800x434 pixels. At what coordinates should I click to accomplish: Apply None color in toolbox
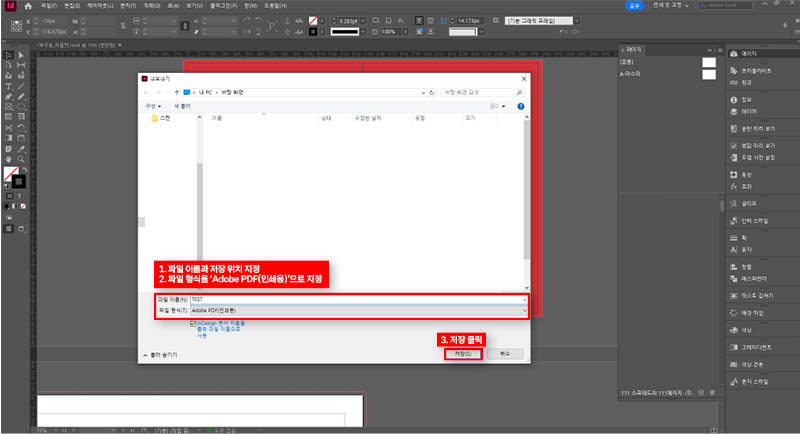(x=23, y=207)
